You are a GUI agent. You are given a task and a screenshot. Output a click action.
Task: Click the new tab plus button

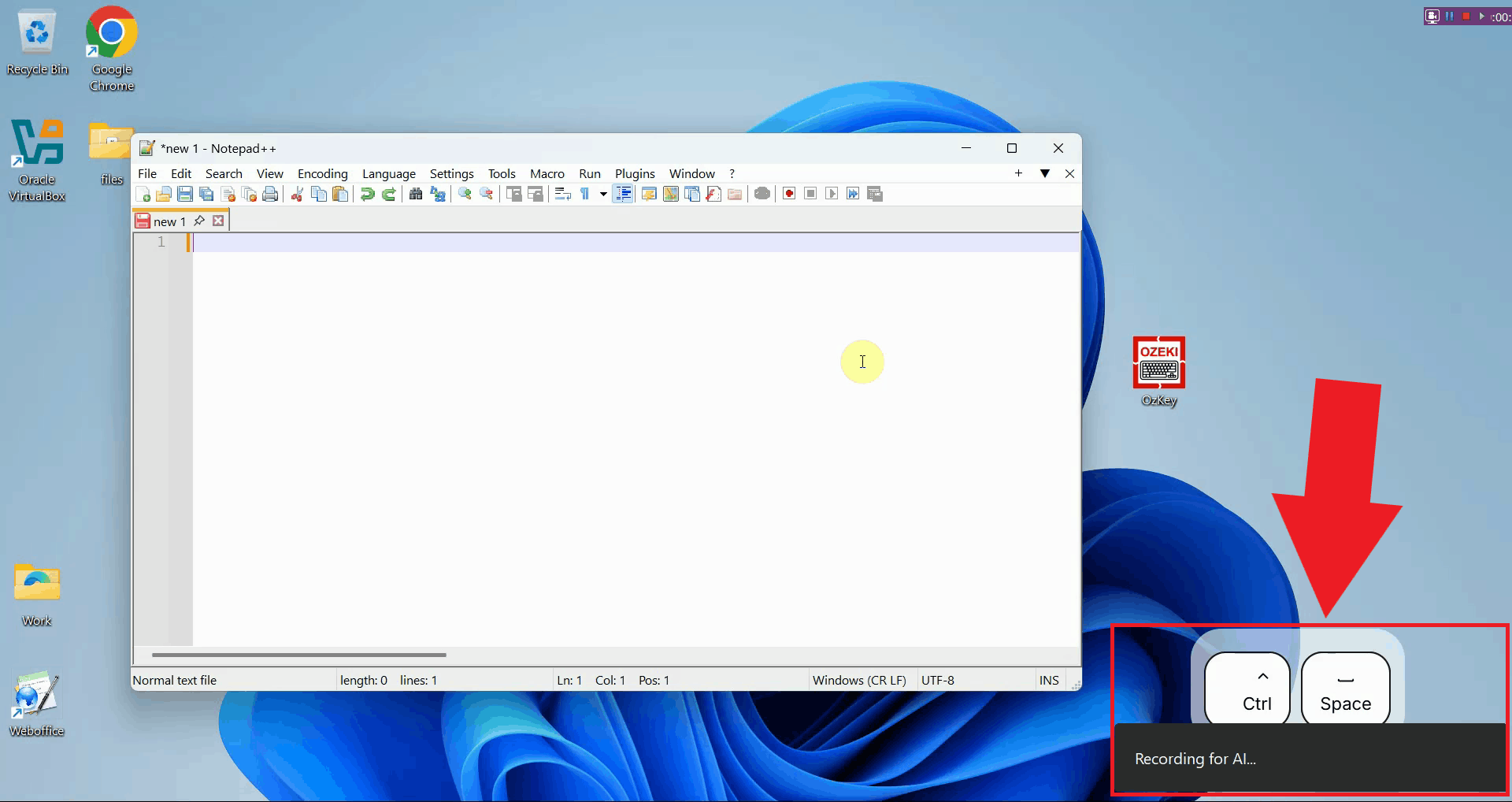[x=1018, y=173]
